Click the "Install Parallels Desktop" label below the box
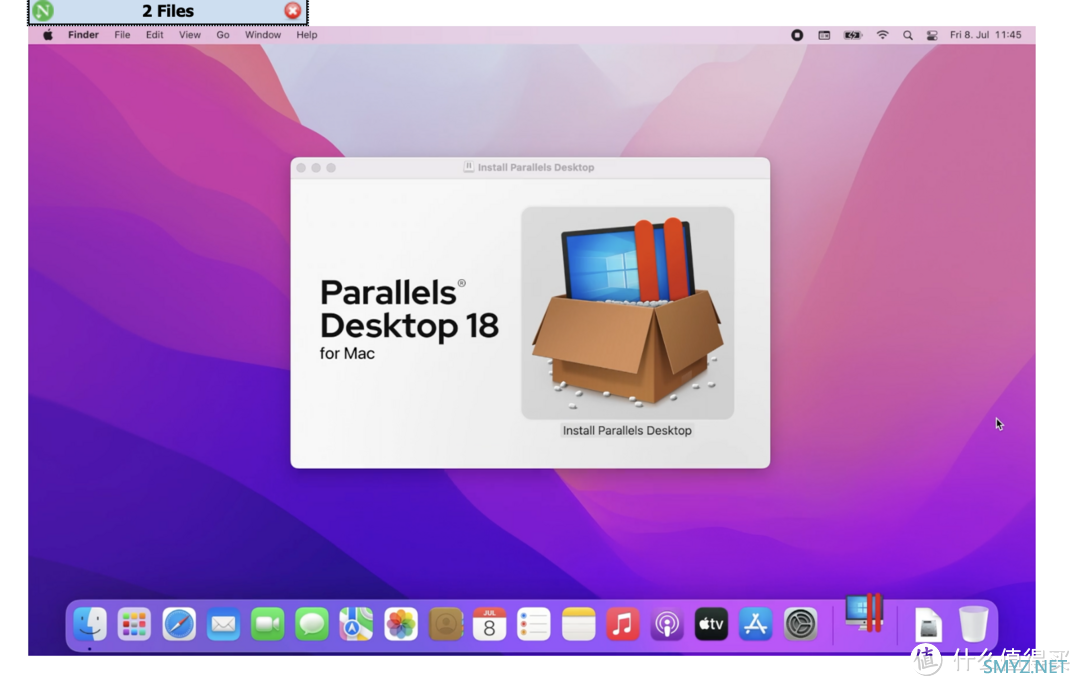1080x686 pixels. tap(627, 430)
